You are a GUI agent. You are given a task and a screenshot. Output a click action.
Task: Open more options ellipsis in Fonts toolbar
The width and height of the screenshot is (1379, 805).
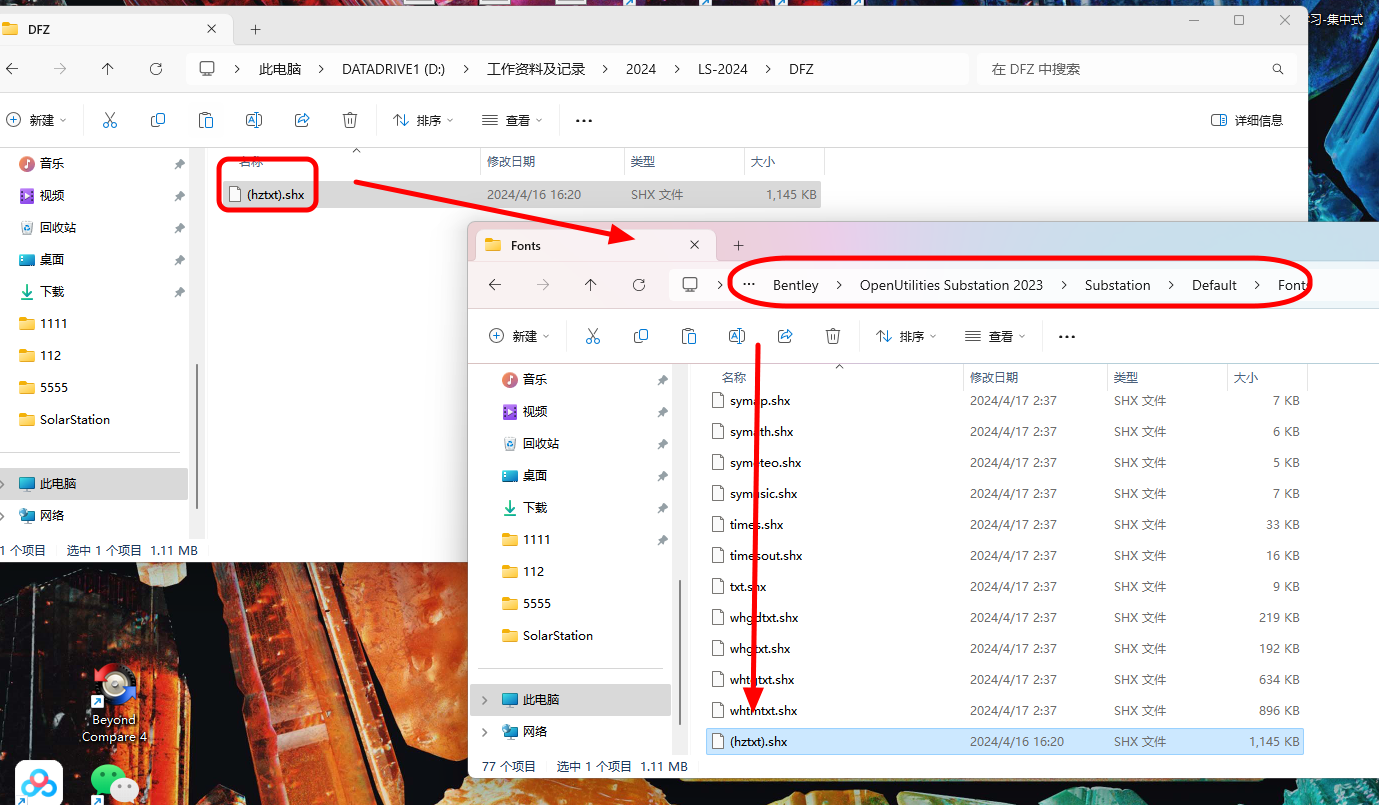pos(1067,336)
